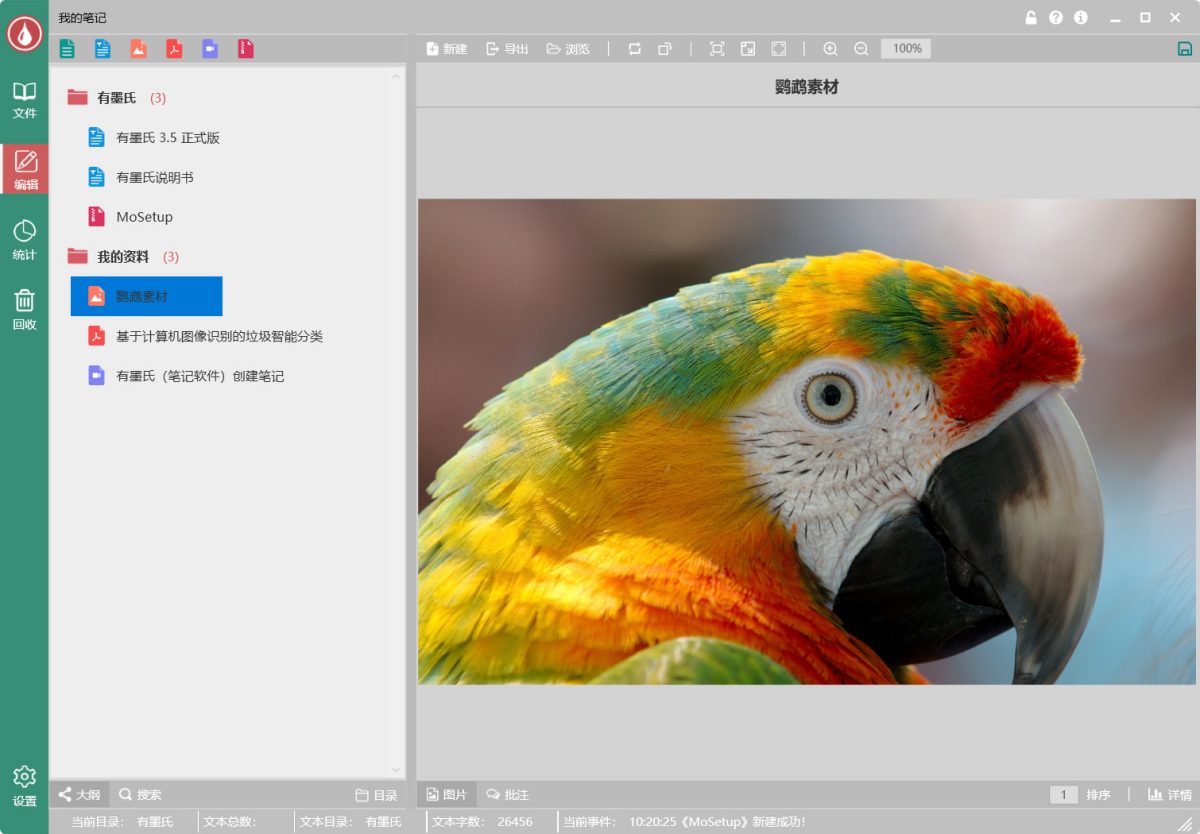1200x834 pixels.
Task: Create a new red PDF note
Action: 174,48
